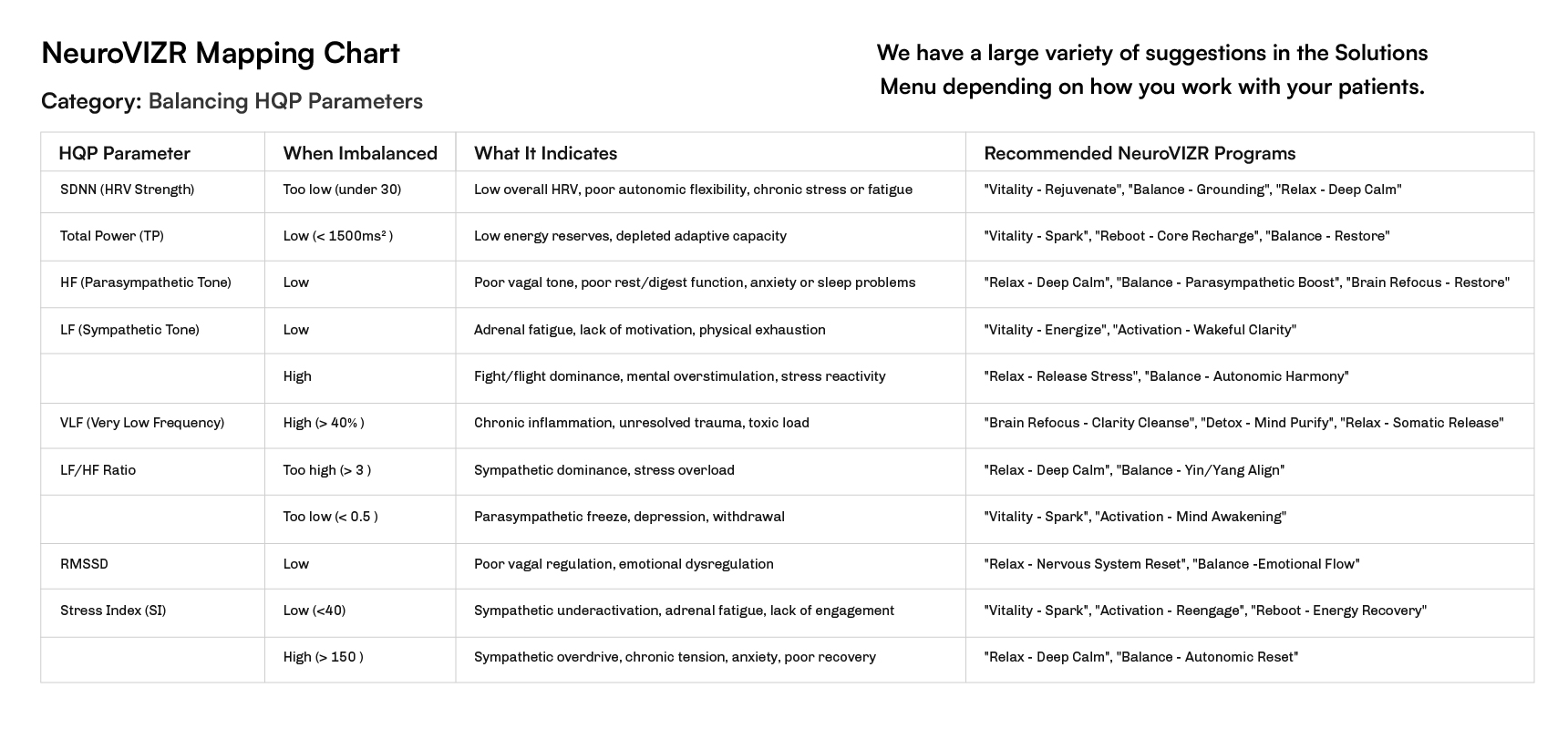Image resolution: width=1568 pixels, height=729 pixels.
Task: Select the Balancing HQP Parameters category text
Action: pyautogui.click(x=285, y=101)
